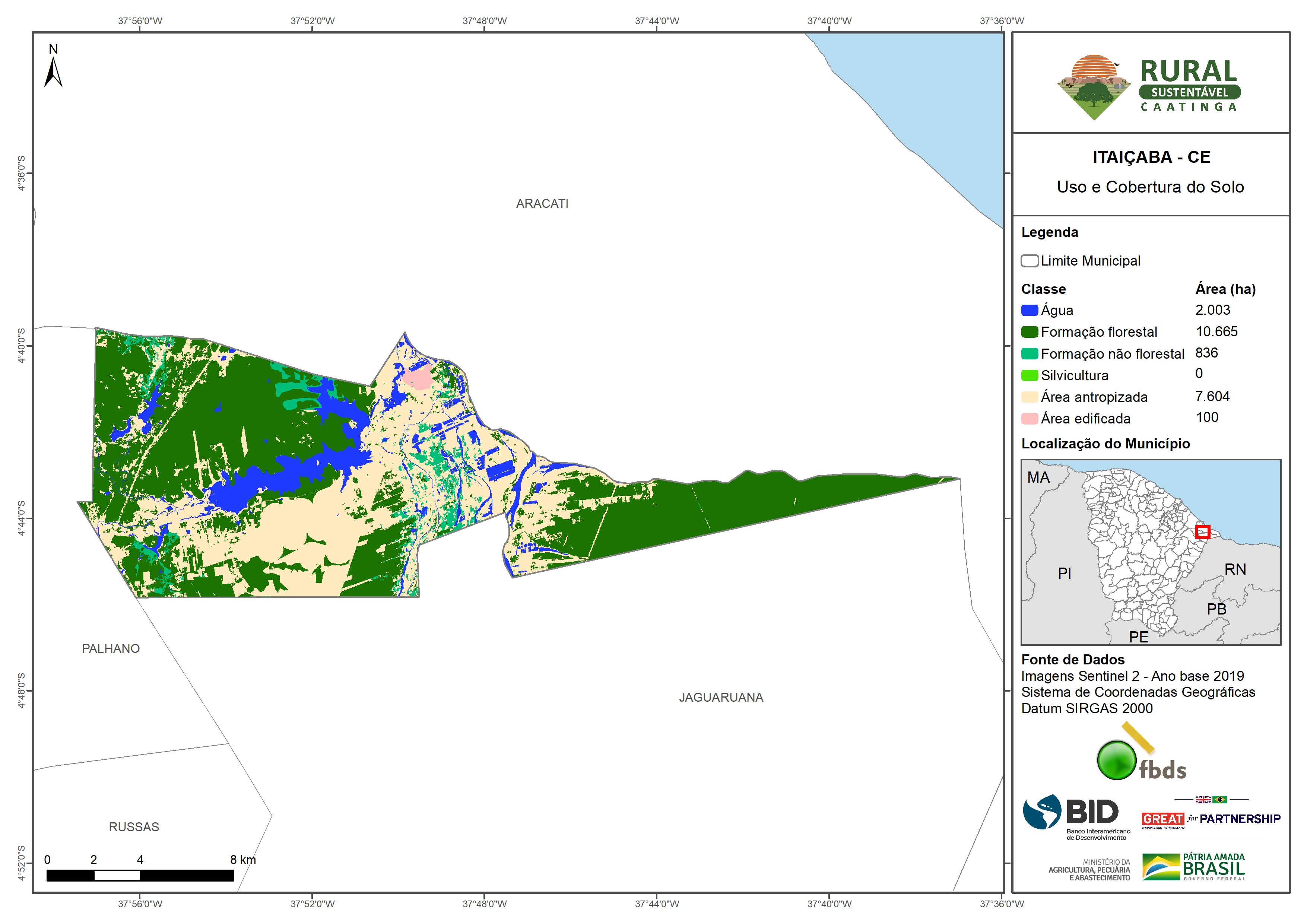
Task: Click the scale bar at 4 km mark
Action: (140, 875)
